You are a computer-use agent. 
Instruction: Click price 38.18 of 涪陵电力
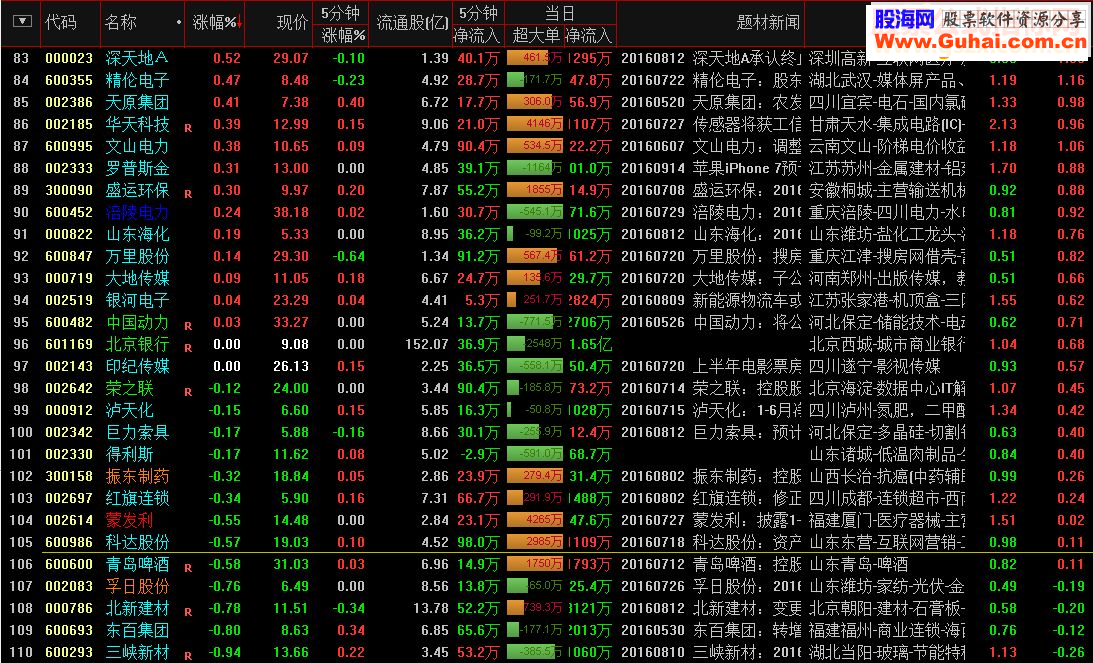click(x=291, y=213)
